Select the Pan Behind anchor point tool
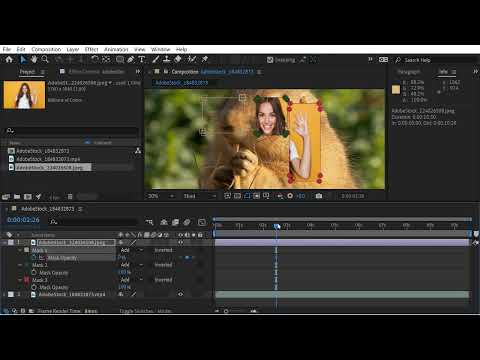 point(106,60)
